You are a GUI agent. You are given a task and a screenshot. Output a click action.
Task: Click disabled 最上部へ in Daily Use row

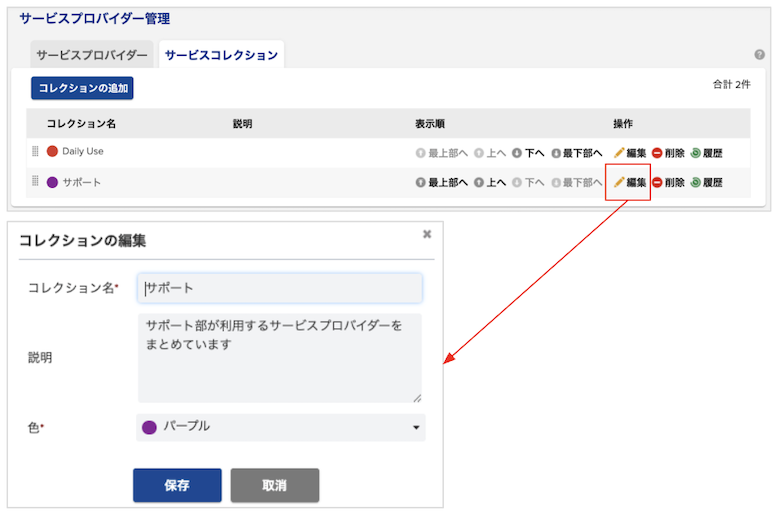[x=442, y=153]
